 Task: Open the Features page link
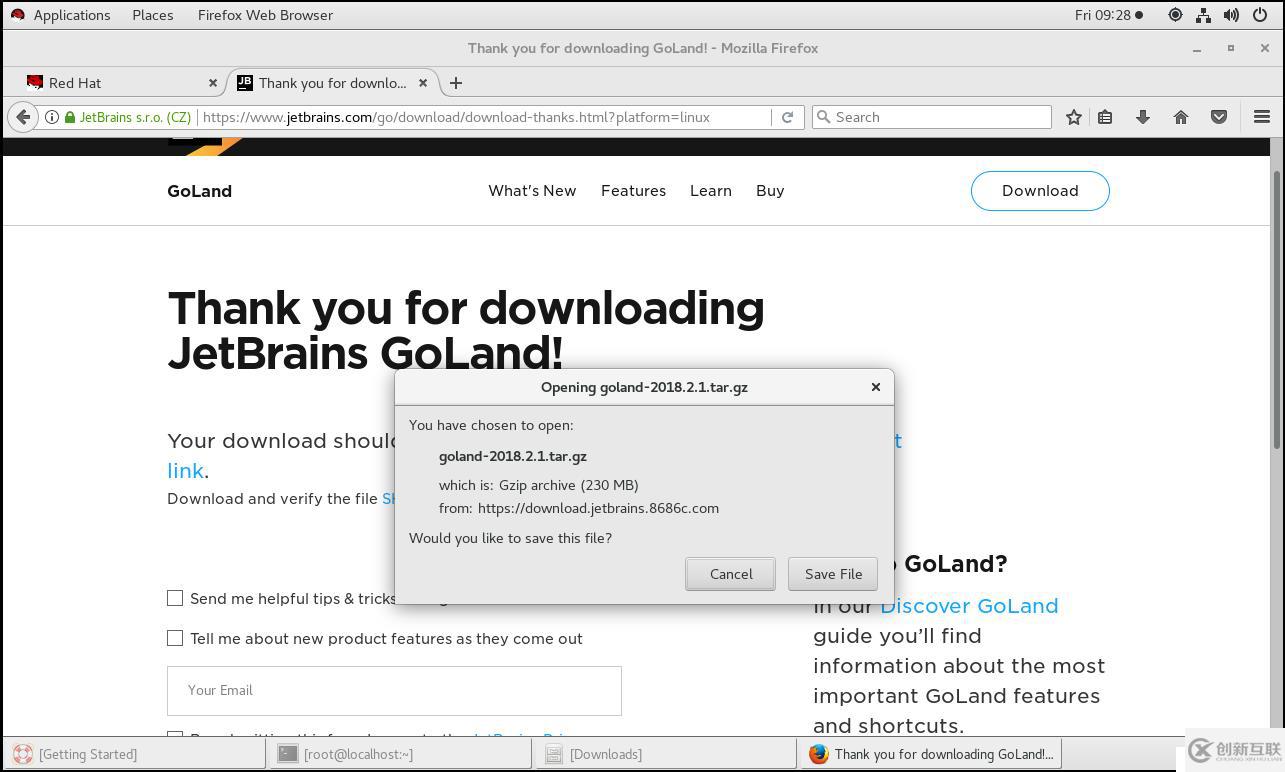click(x=633, y=191)
